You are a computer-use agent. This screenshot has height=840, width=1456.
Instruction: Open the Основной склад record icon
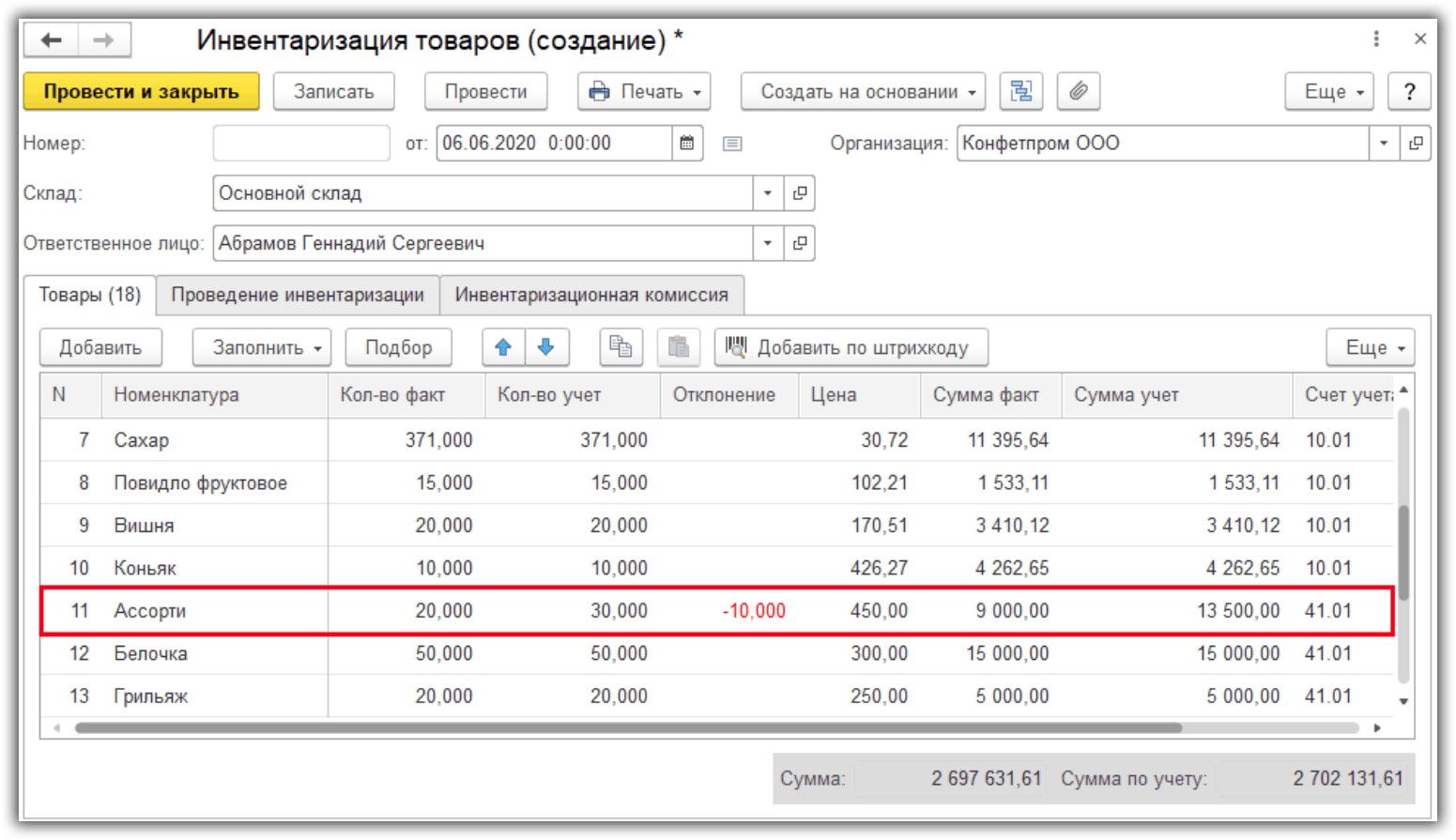point(800,193)
